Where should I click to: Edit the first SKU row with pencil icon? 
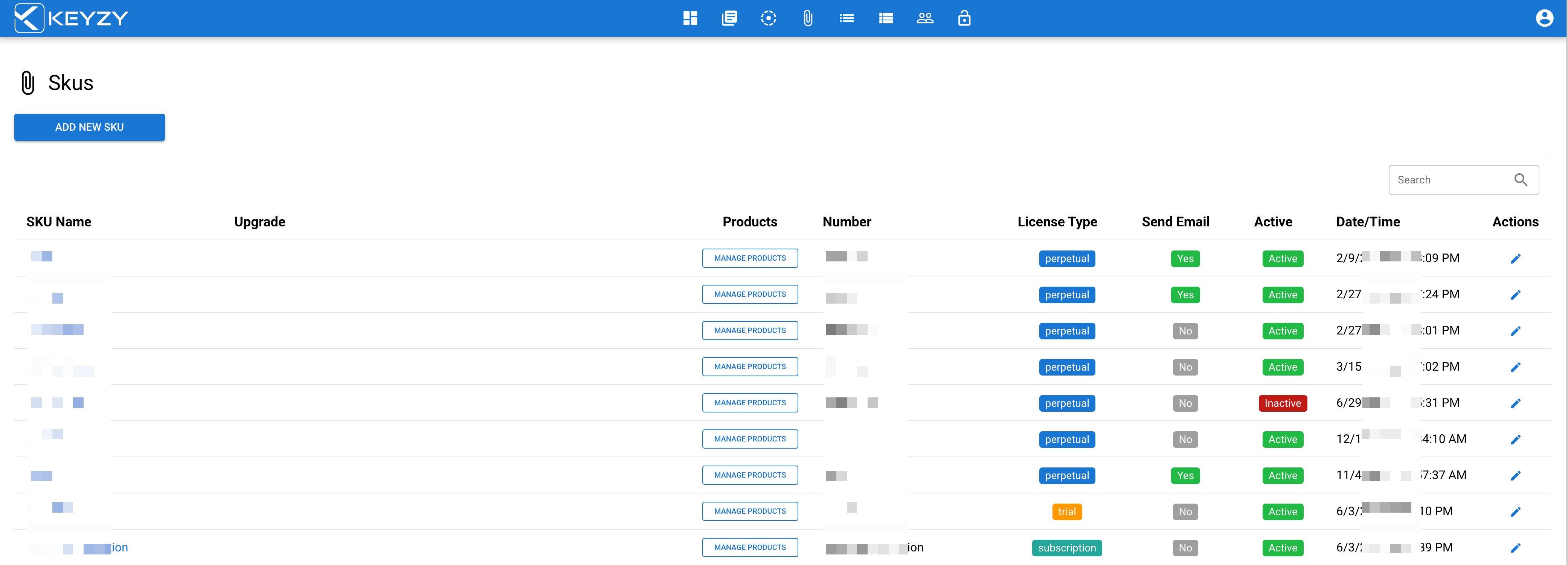1515,259
